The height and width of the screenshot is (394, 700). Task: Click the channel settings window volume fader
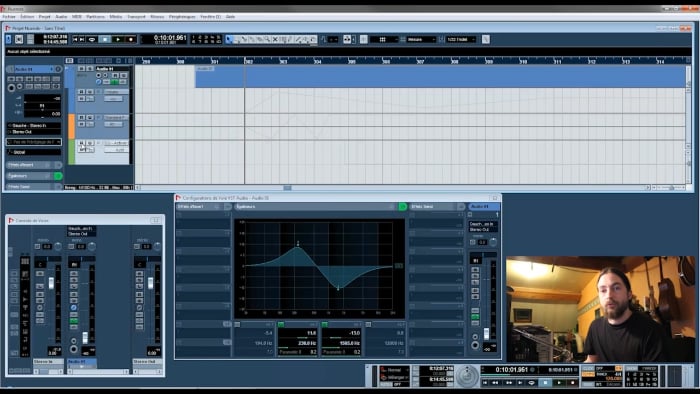pyautogui.click(x=486, y=333)
